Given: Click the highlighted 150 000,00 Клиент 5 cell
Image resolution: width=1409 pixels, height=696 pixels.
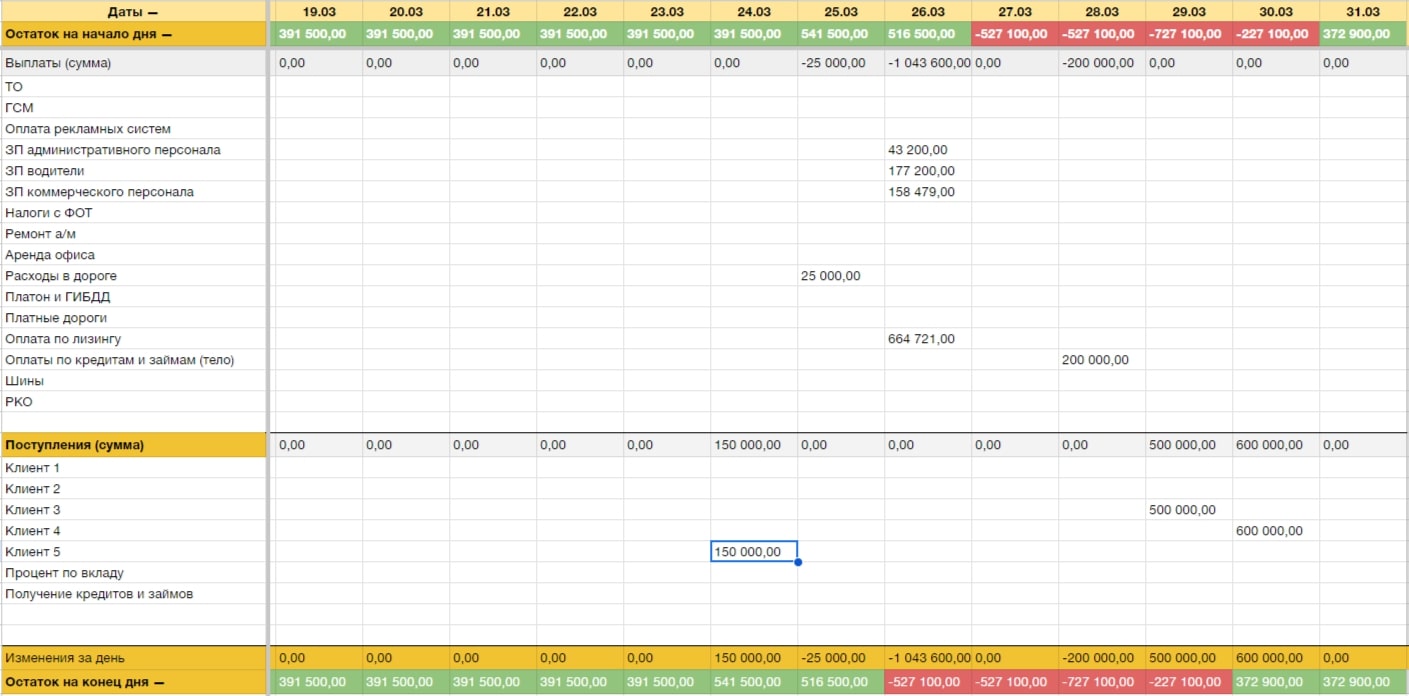Looking at the screenshot, I should point(753,552).
